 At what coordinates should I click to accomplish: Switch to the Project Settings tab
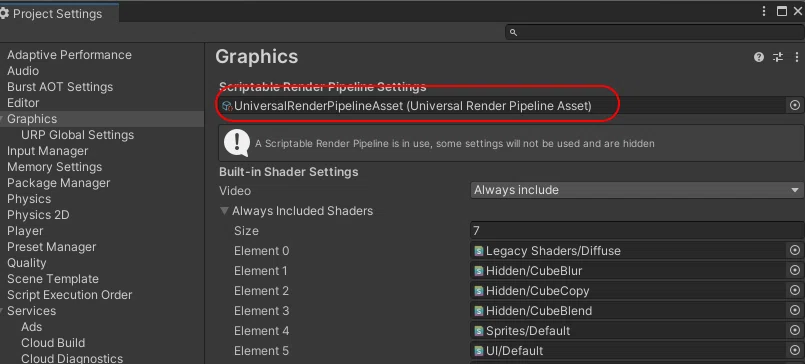(58, 14)
